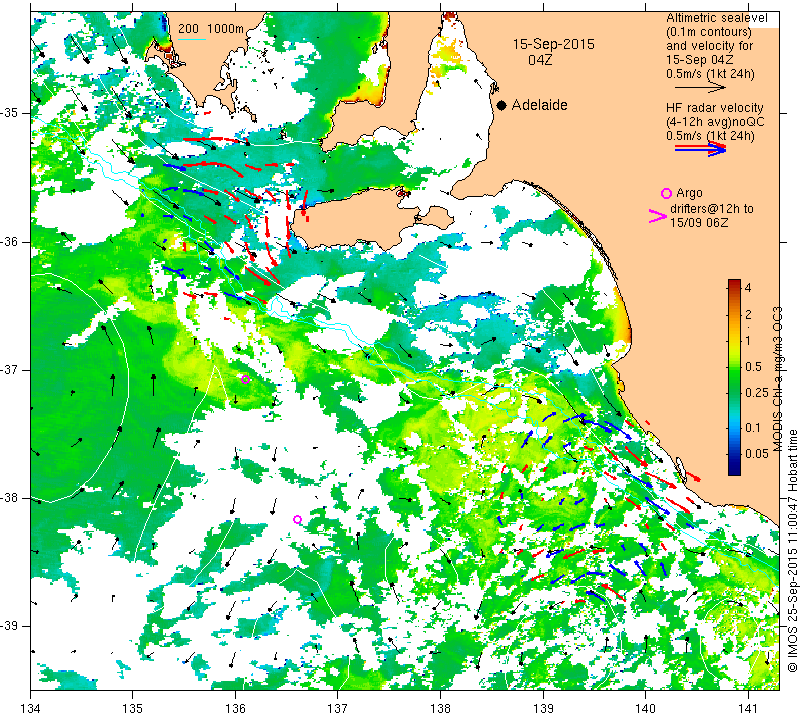Viewport: 800px width, 720px height.
Task: Click the '0.5m/s (1kt 24h)' altimetric scale text
Action: pyautogui.click(x=710, y=73)
